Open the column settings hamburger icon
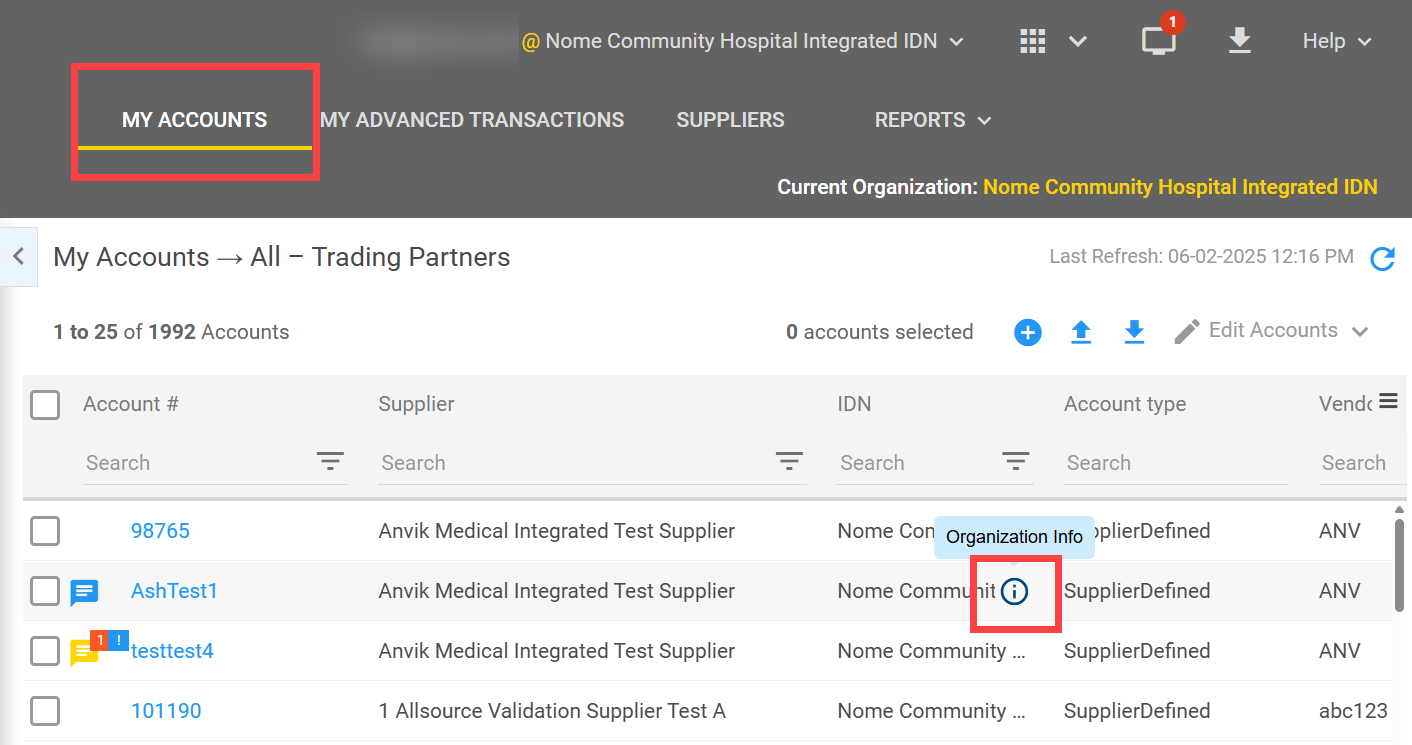Image resolution: width=1412 pixels, height=745 pixels. [x=1389, y=400]
